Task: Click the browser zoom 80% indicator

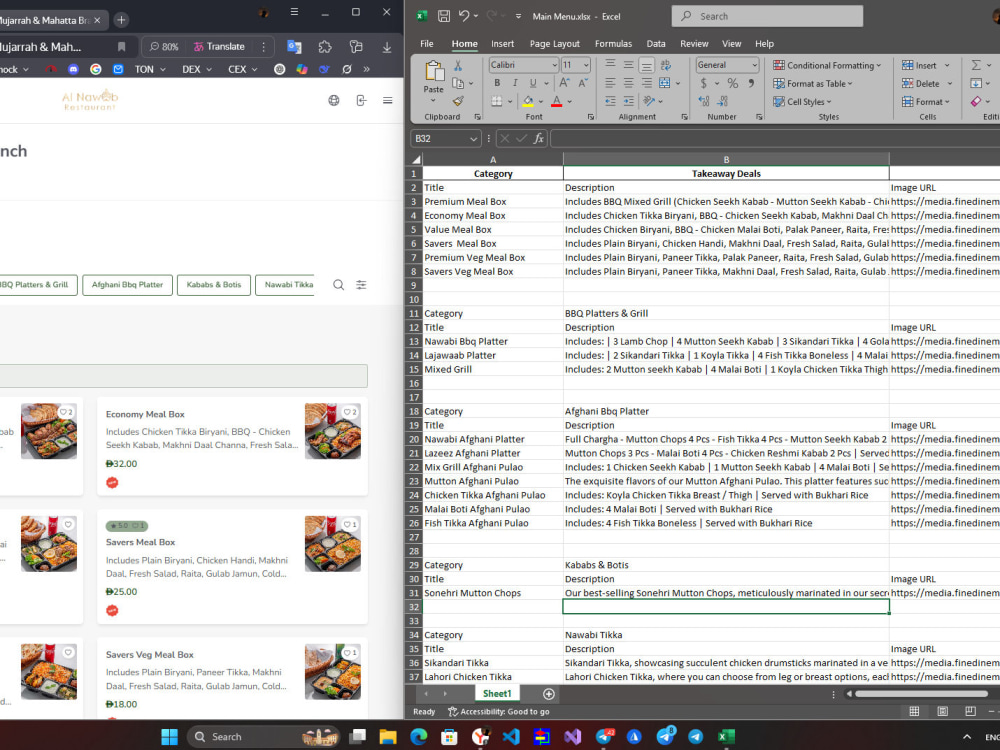Action: 164,47
